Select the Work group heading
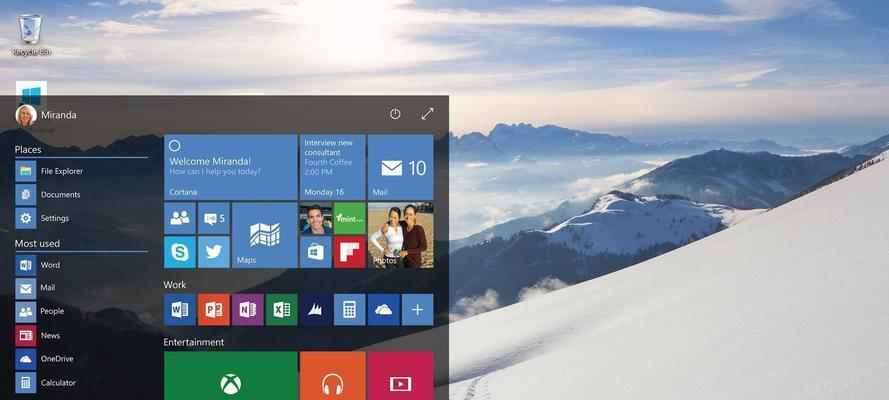 point(175,284)
